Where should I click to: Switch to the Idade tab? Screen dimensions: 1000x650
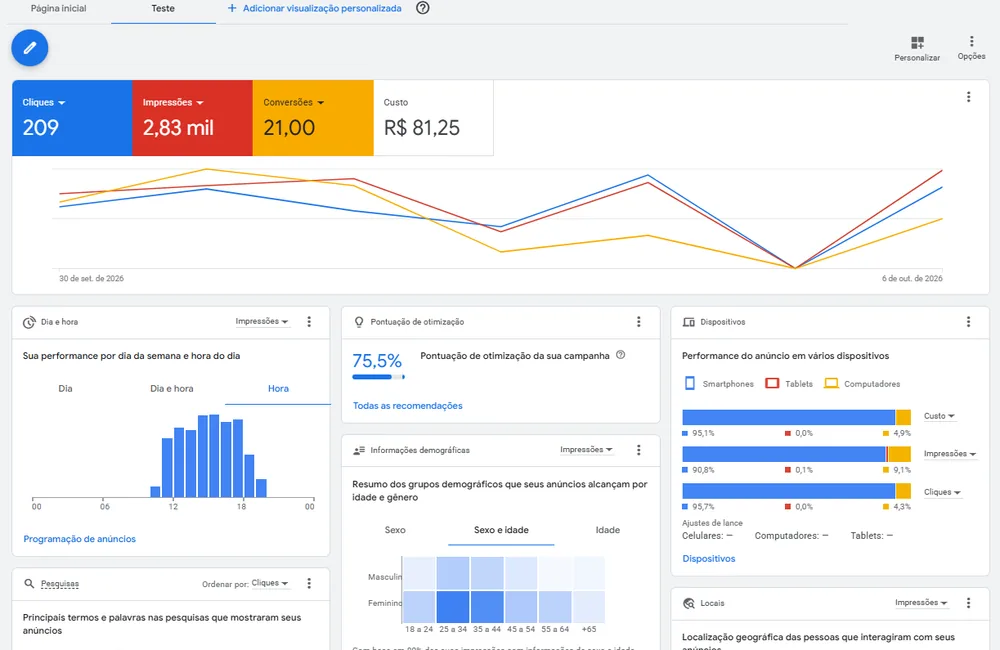point(608,530)
